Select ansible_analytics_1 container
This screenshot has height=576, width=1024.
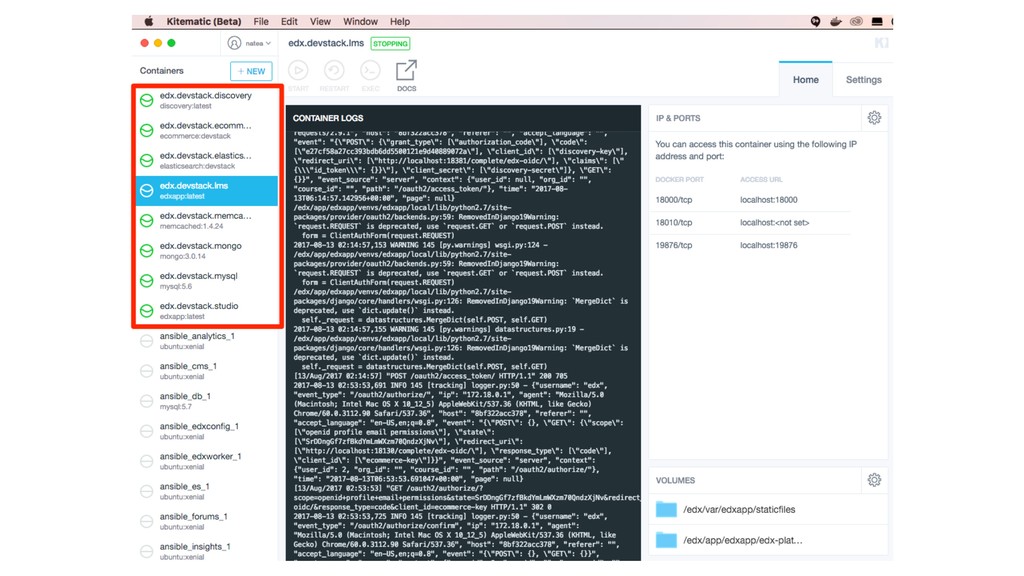(x=207, y=341)
